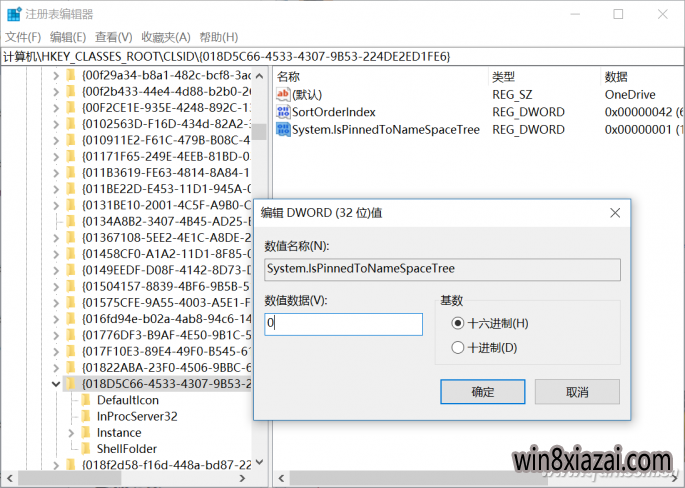This screenshot has height=488, width=685.
Task: Select folder icon of {01458CF0-A1A2-11D1
Action: click(71, 253)
